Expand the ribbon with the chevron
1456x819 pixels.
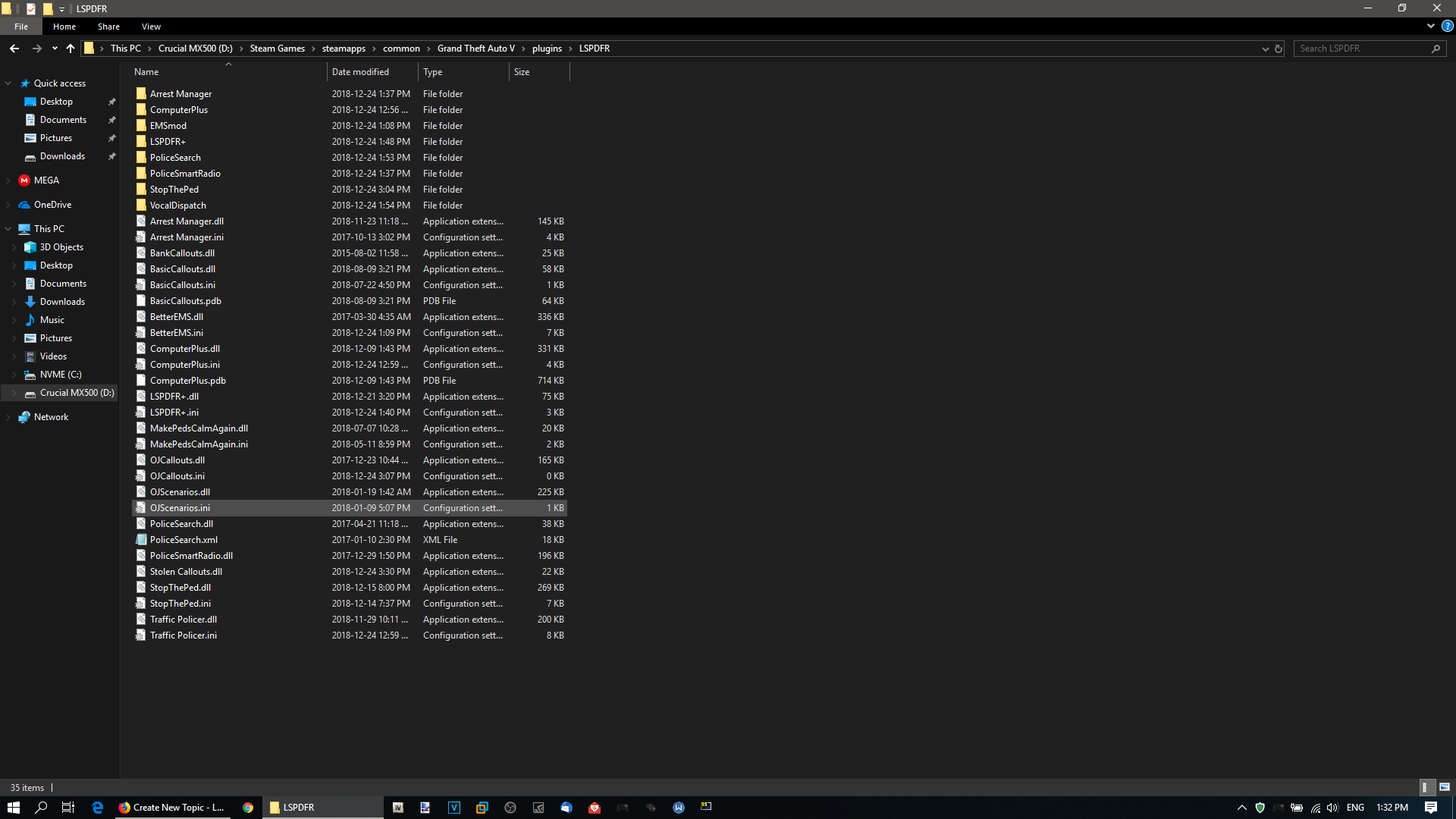(1430, 26)
